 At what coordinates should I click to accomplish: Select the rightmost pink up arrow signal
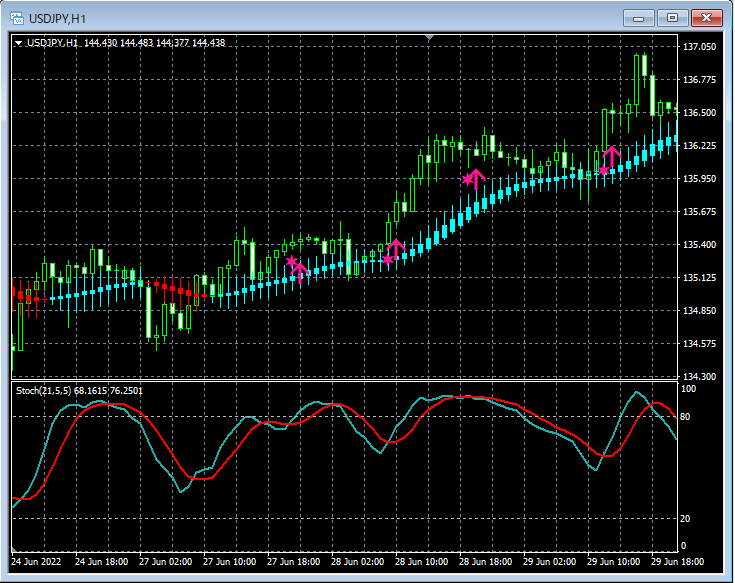(612, 156)
